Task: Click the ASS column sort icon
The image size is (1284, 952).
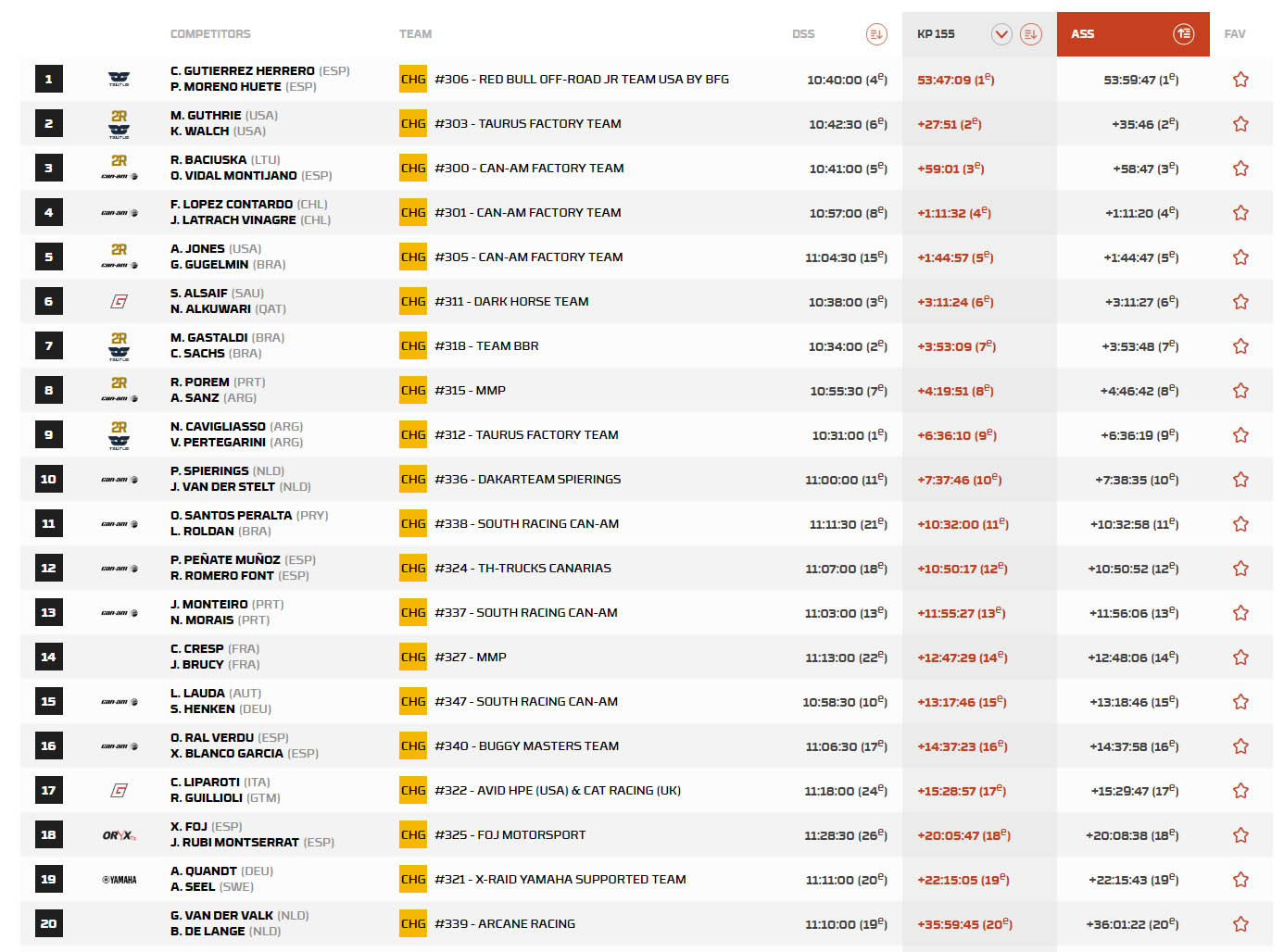Action: [x=1183, y=34]
